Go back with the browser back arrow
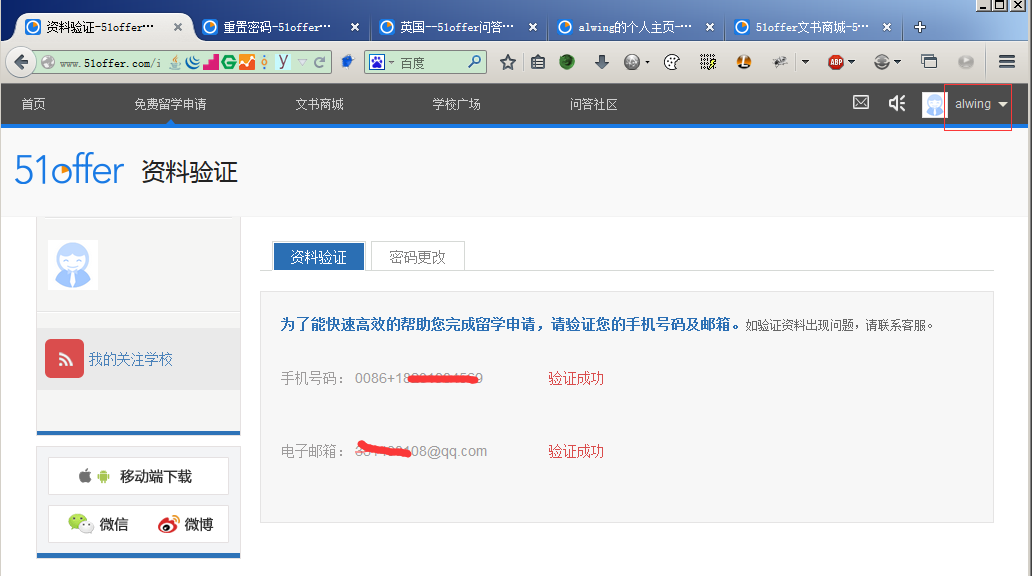The width and height of the screenshot is (1032, 576). (x=20, y=62)
